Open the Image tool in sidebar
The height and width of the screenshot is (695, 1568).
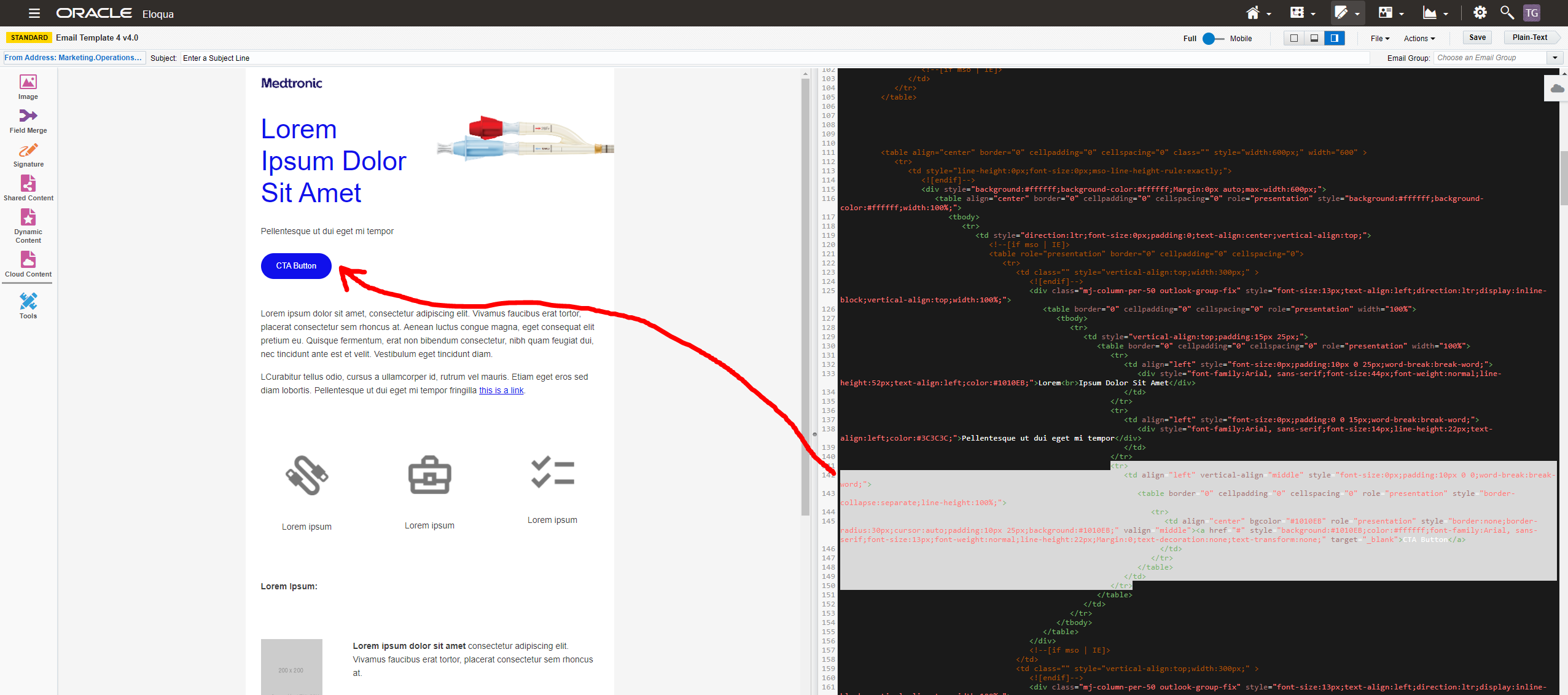[x=28, y=87]
